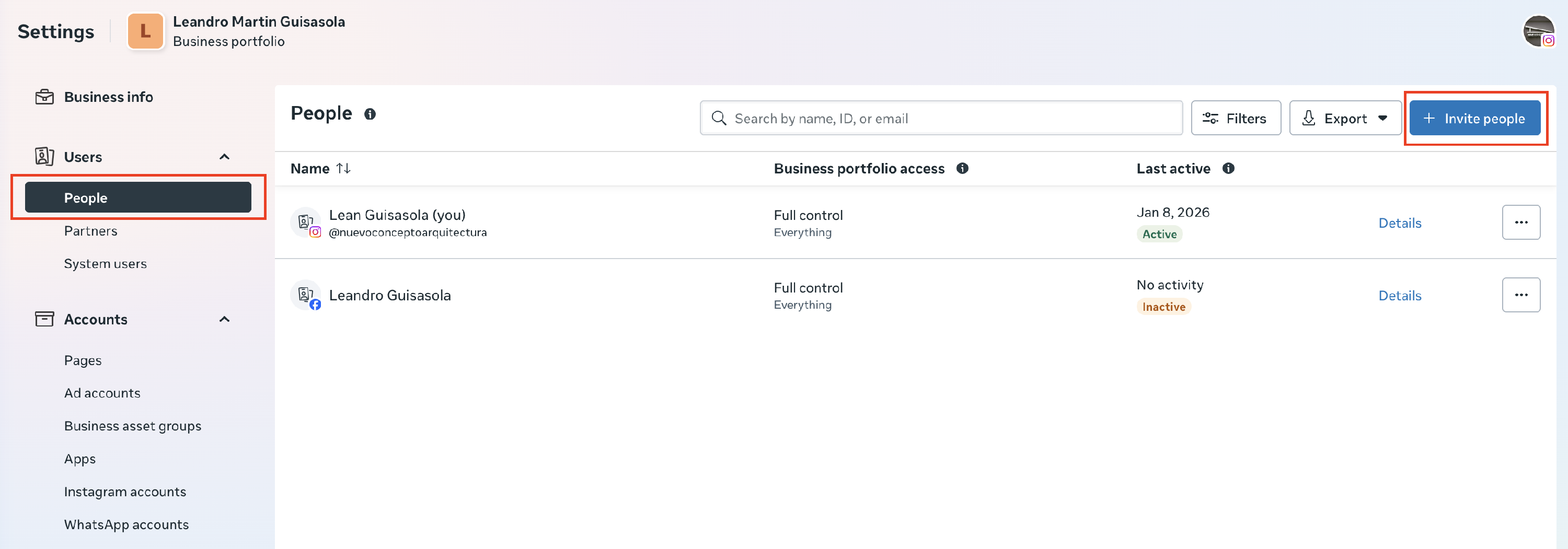Open more options for Lean Guisasola (you)
The width and height of the screenshot is (1568, 549).
(x=1520, y=223)
